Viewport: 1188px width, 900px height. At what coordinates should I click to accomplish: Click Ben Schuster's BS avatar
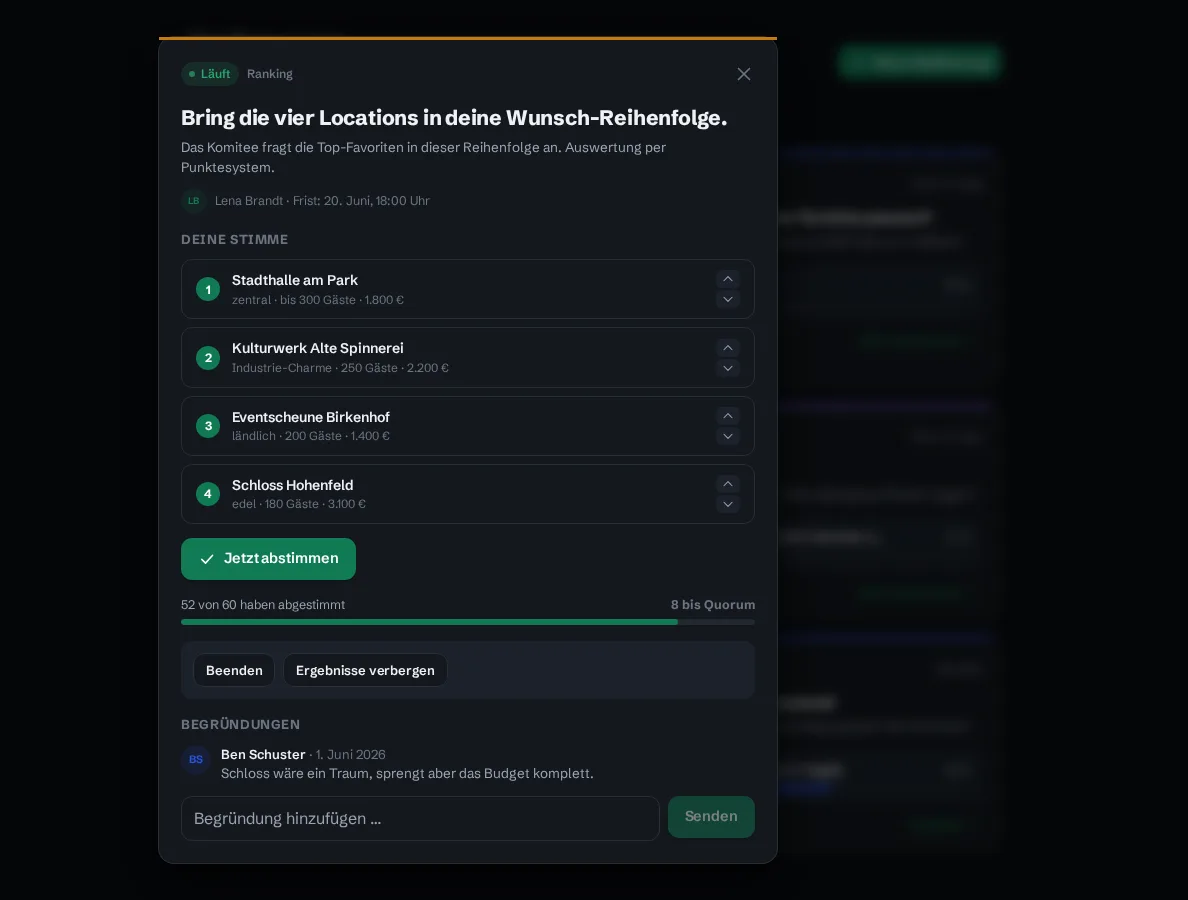(195, 759)
